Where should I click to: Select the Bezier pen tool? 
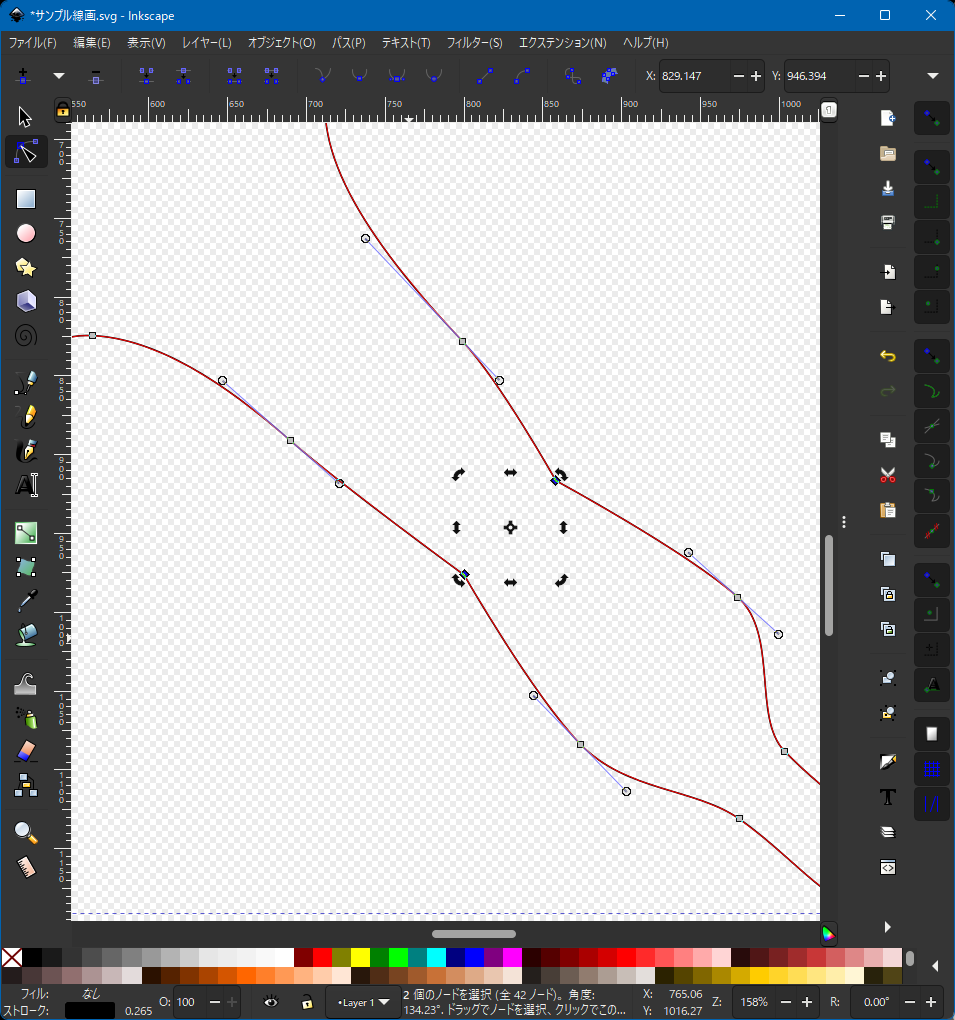[26, 382]
